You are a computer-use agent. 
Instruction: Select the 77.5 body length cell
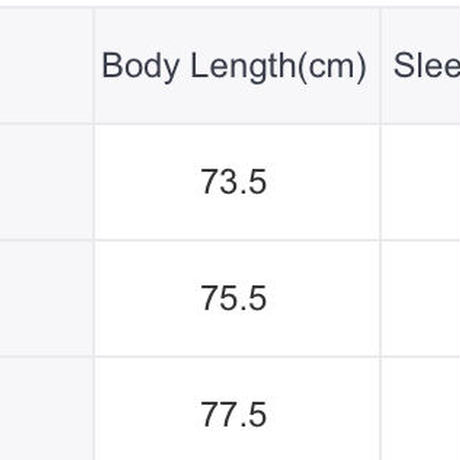pyautogui.click(x=237, y=409)
